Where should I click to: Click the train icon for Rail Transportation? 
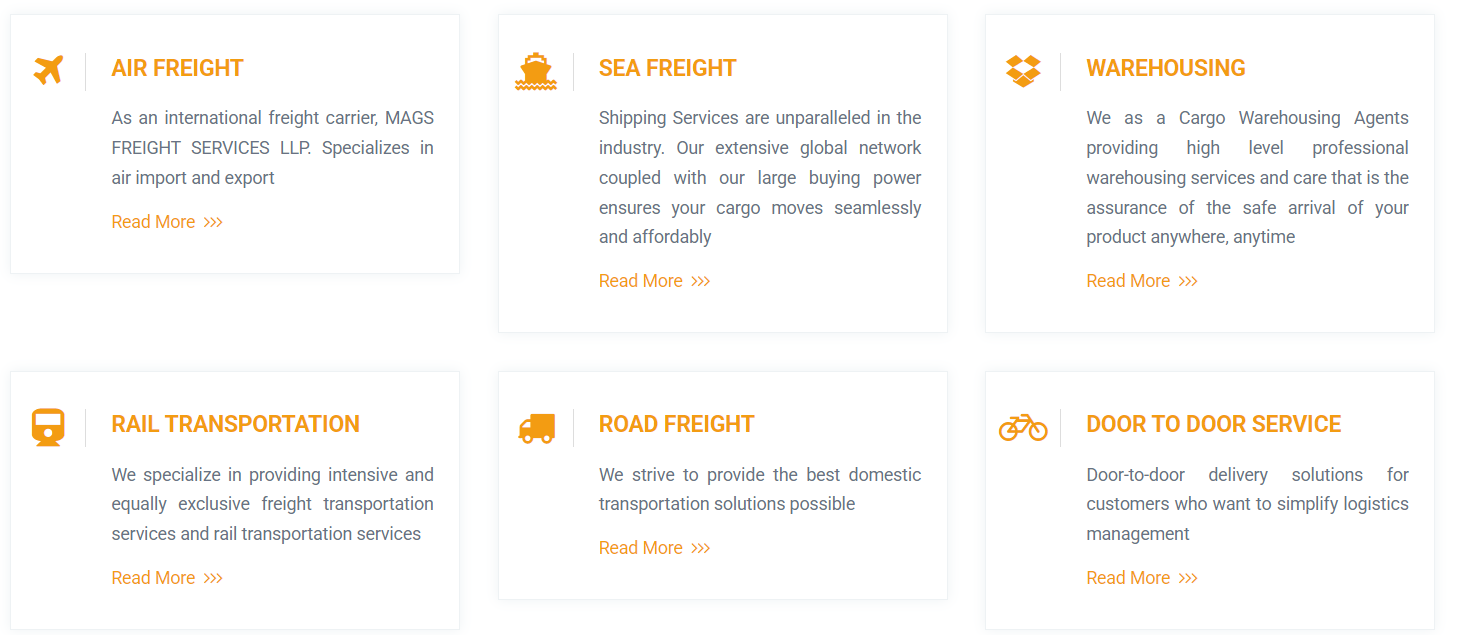(48, 427)
